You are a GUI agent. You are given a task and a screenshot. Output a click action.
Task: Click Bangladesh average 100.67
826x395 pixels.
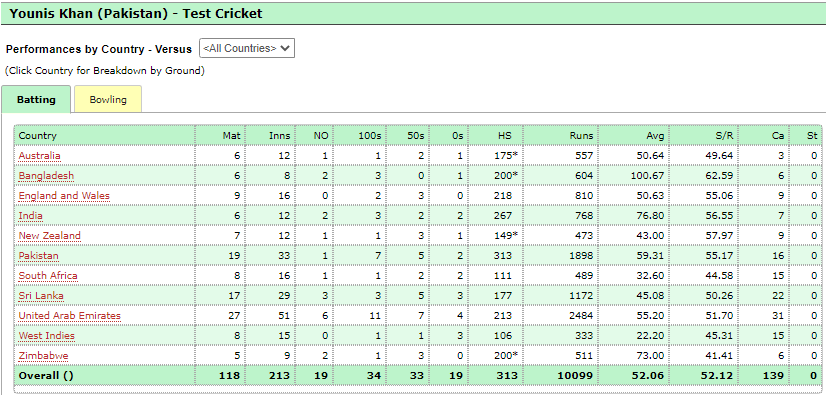click(647, 176)
